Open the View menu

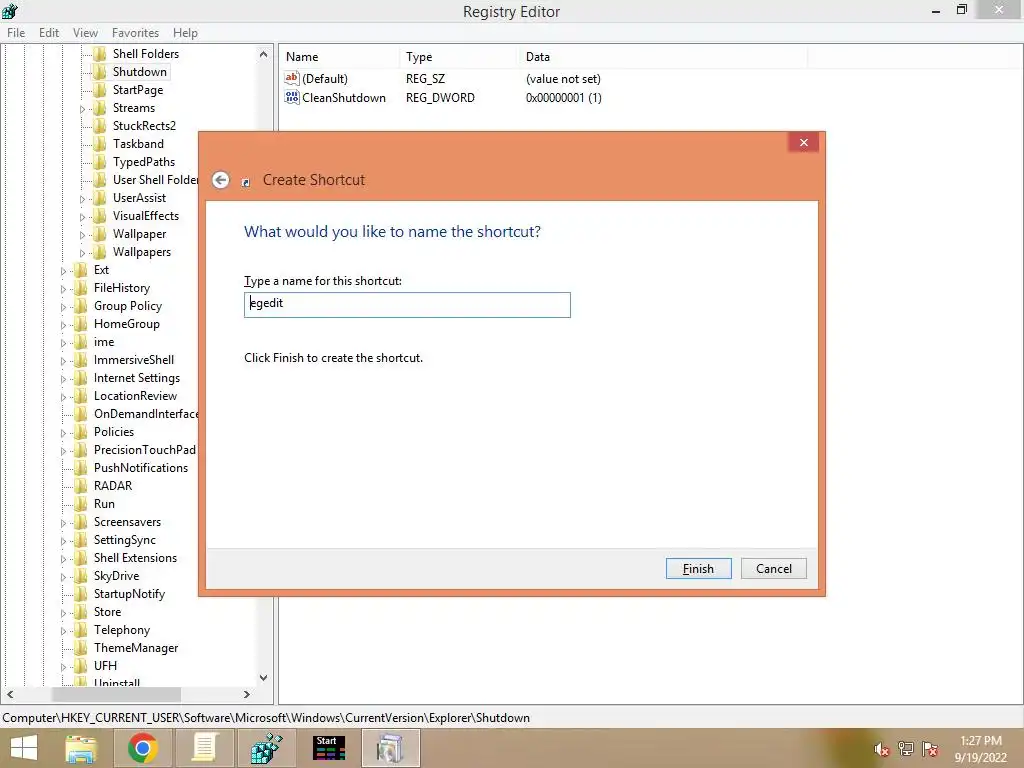tap(85, 33)
